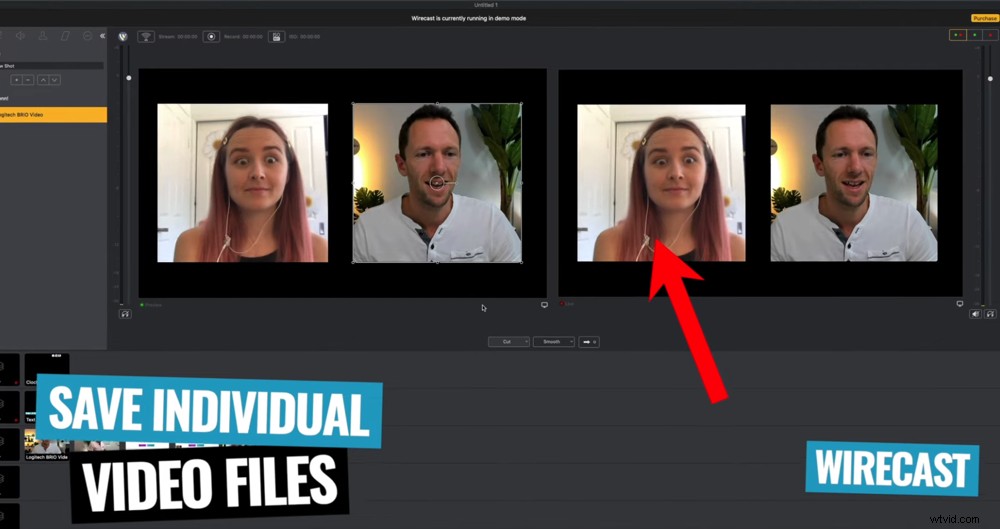The width and height of the screenshot is (1000, 529).
Task: Toggle headphone monitoring under live audio meter
Action: click(990, 314)
